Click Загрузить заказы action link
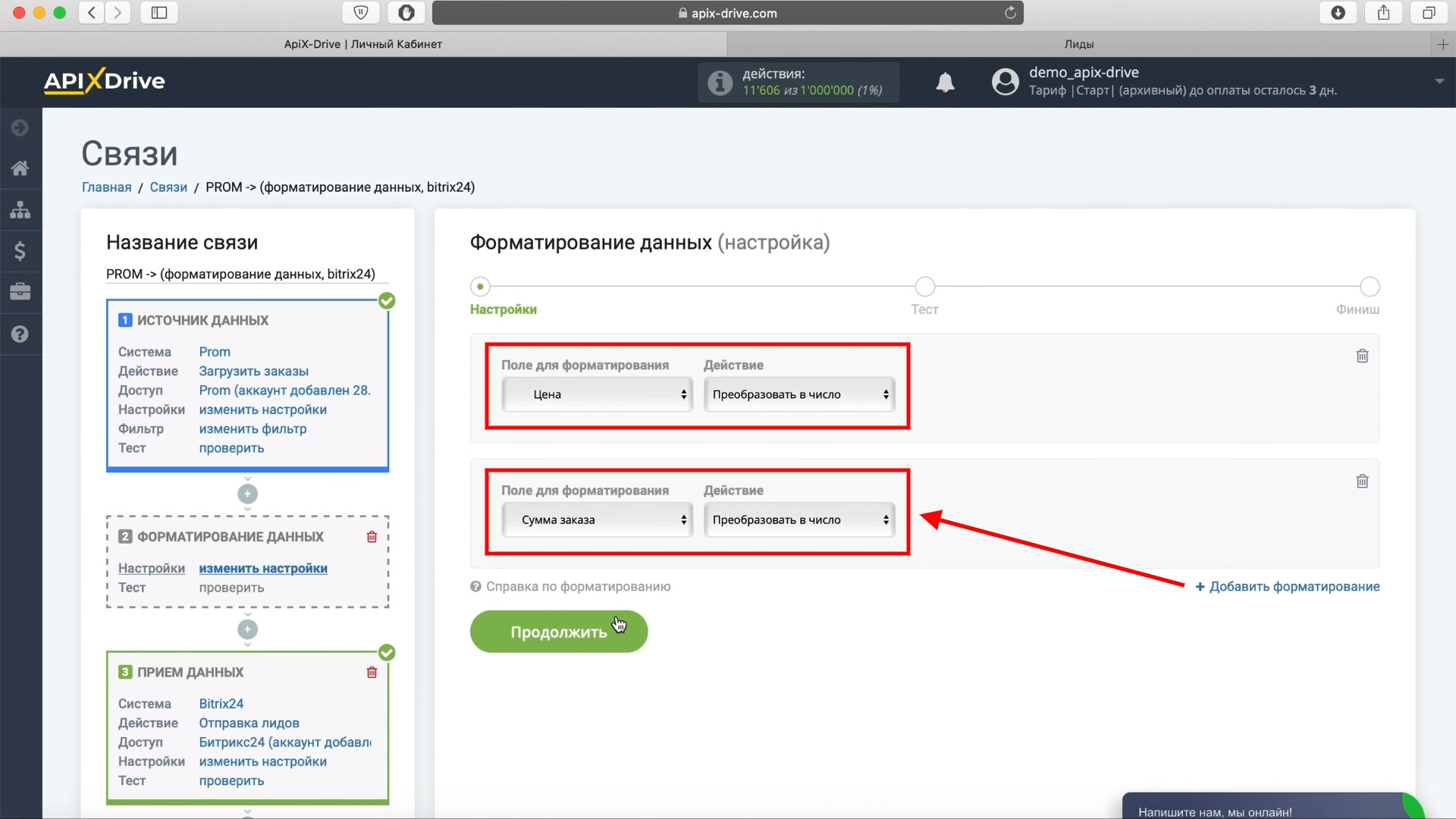This screenshot has width=1456, height=819. click(x=254, y=372)
